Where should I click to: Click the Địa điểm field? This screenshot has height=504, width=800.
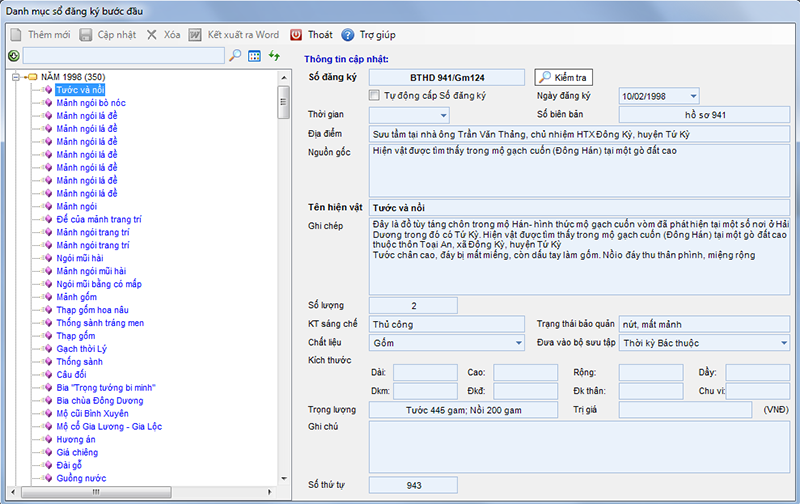coord(579,134)
